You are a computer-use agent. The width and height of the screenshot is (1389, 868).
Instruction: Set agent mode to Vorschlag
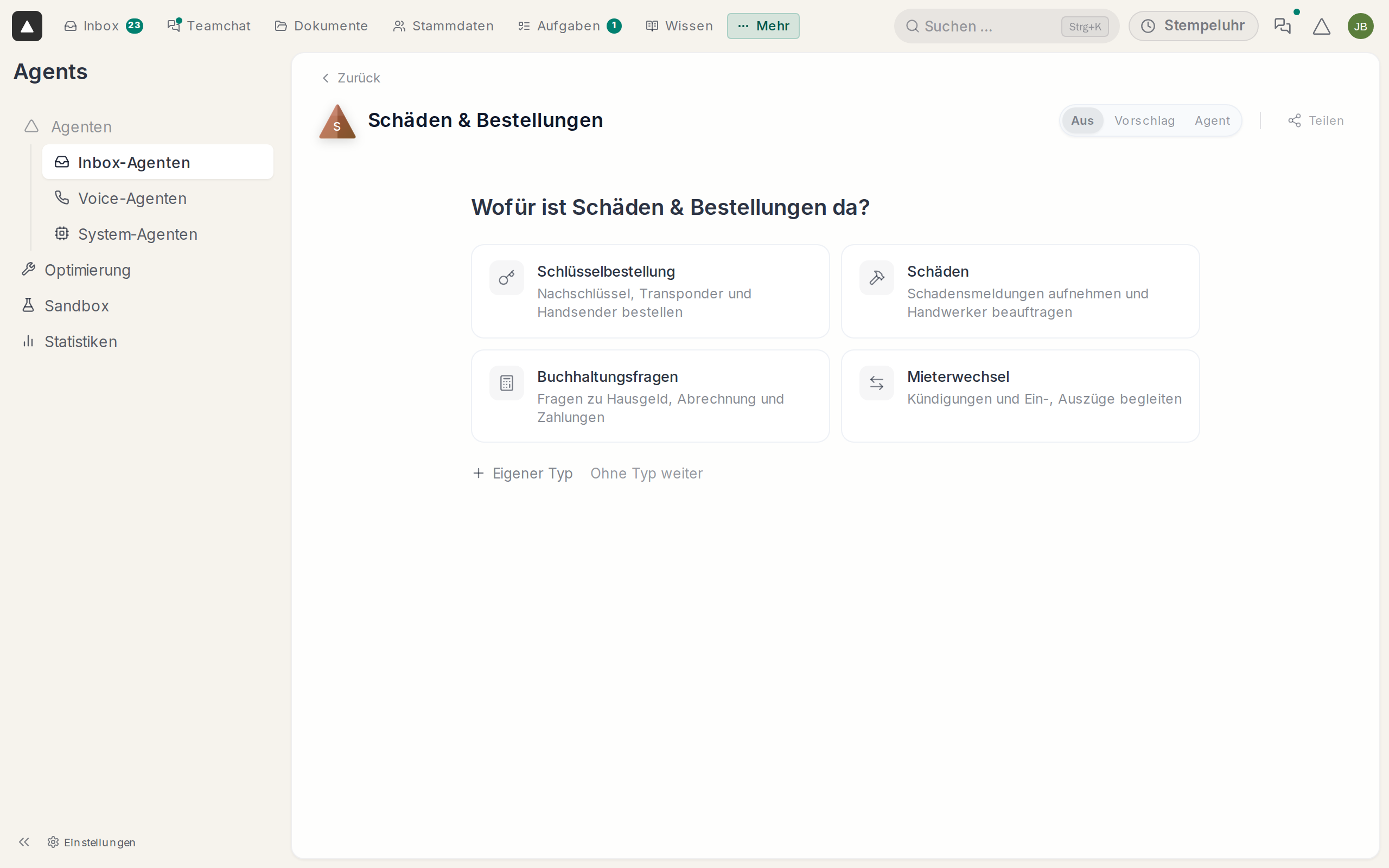coord(1144,120)
